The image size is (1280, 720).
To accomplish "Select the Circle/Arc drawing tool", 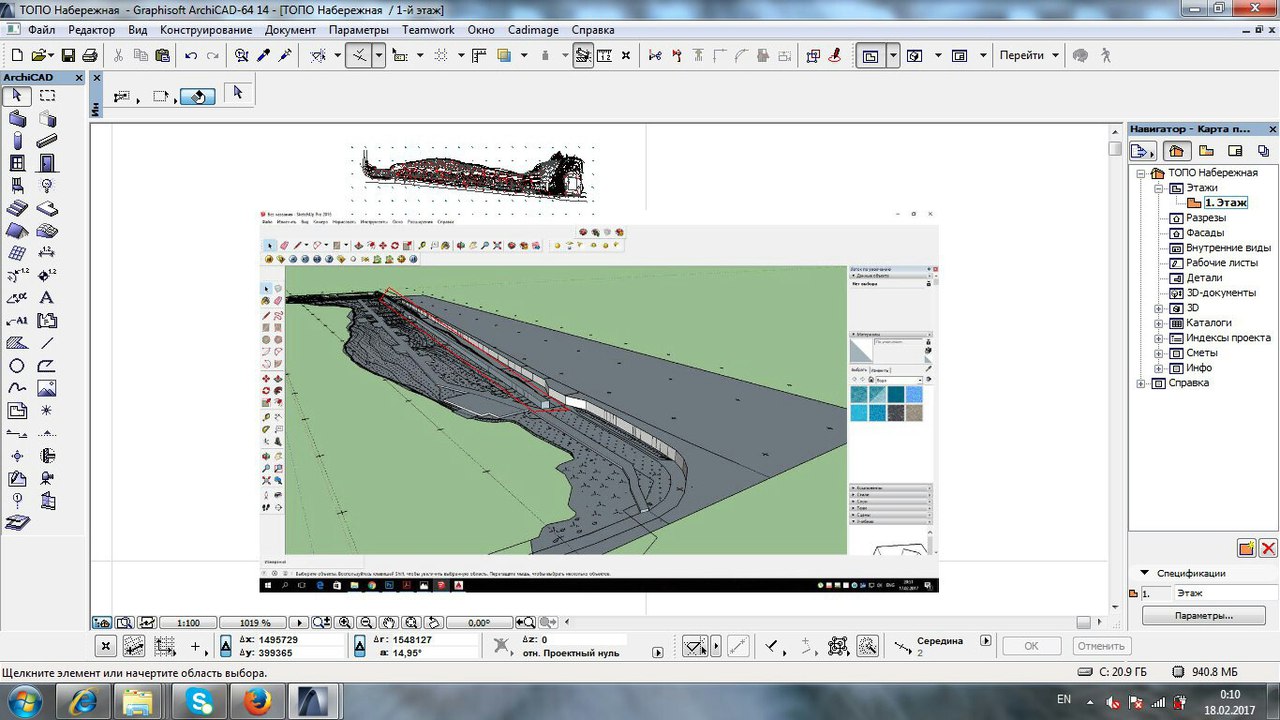I will [x=17, y=366].
